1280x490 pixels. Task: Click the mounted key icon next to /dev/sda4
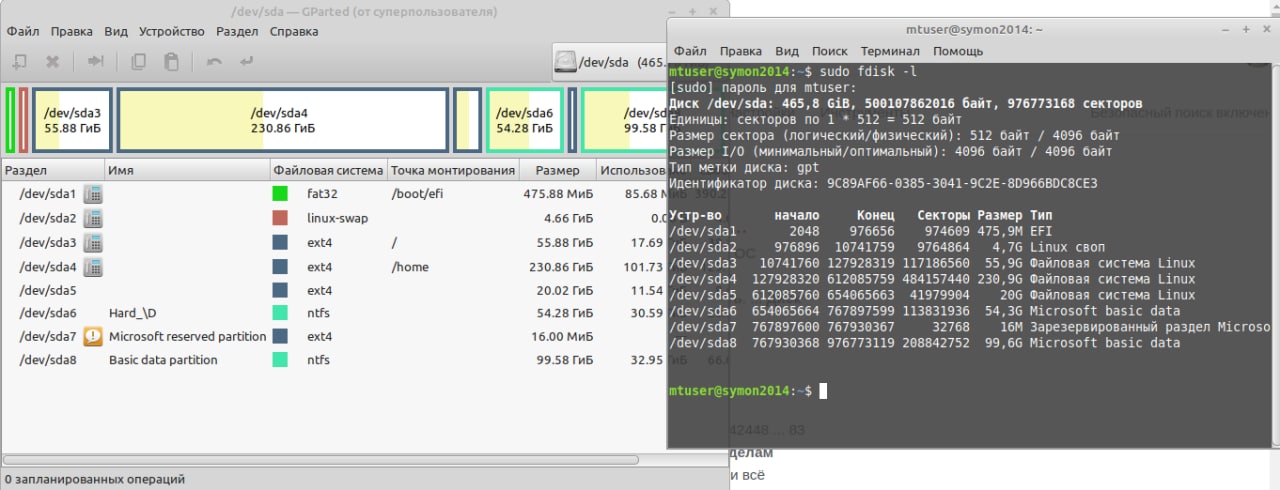pos(92,267)
